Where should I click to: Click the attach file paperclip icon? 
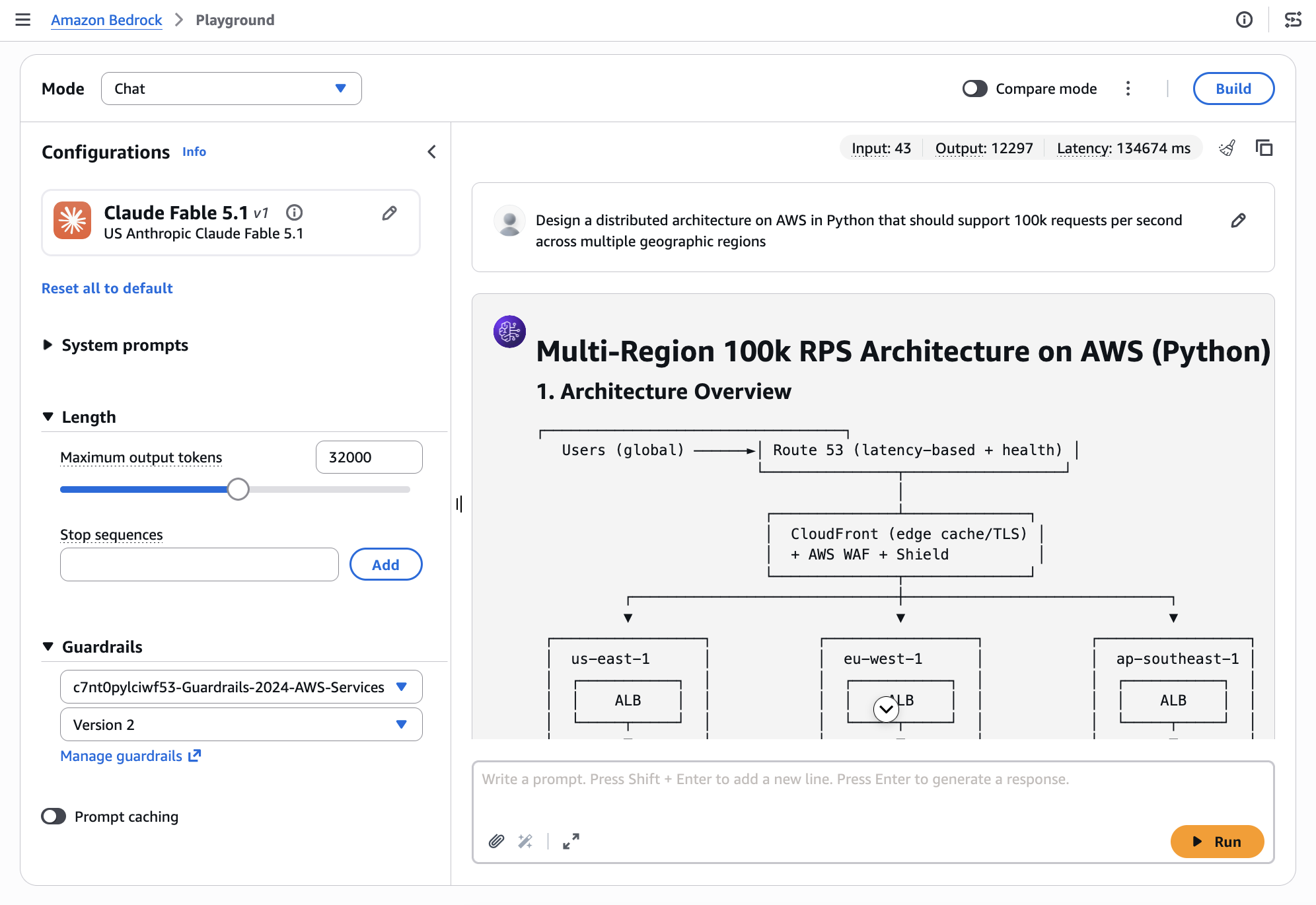pos(496,841)
